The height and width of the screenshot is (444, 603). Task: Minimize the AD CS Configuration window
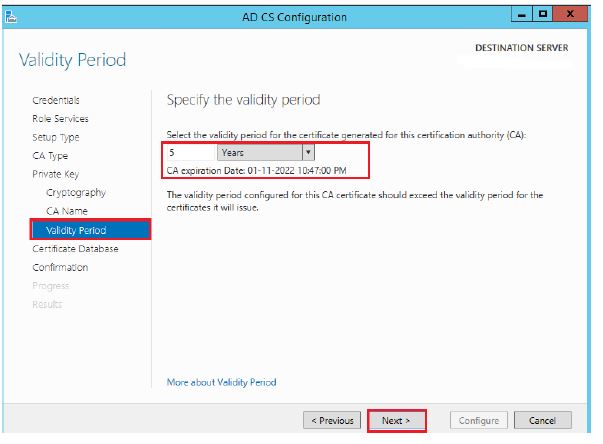pos(521,14)
